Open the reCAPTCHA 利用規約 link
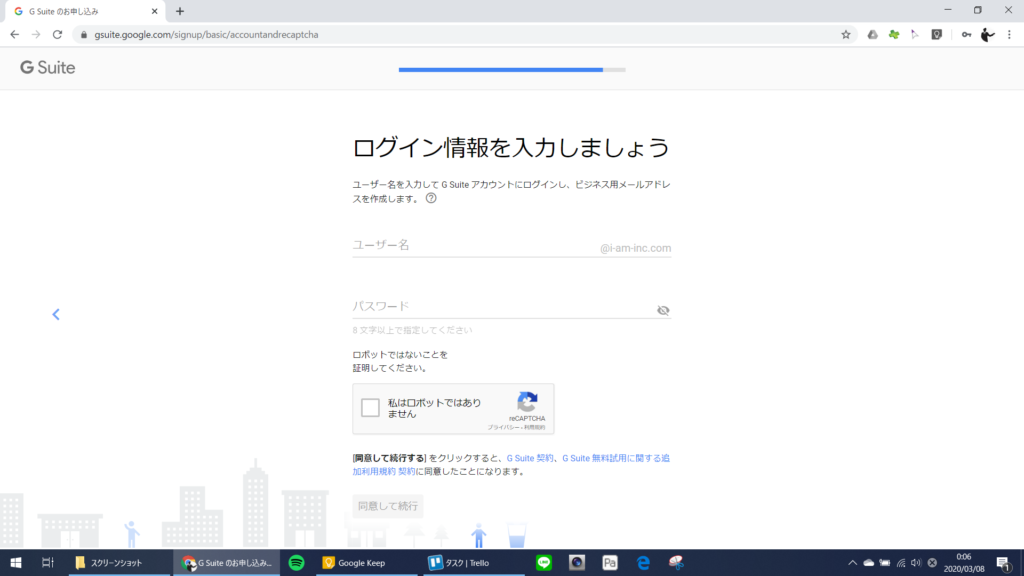1024x576 pixels. click(534, 427)
